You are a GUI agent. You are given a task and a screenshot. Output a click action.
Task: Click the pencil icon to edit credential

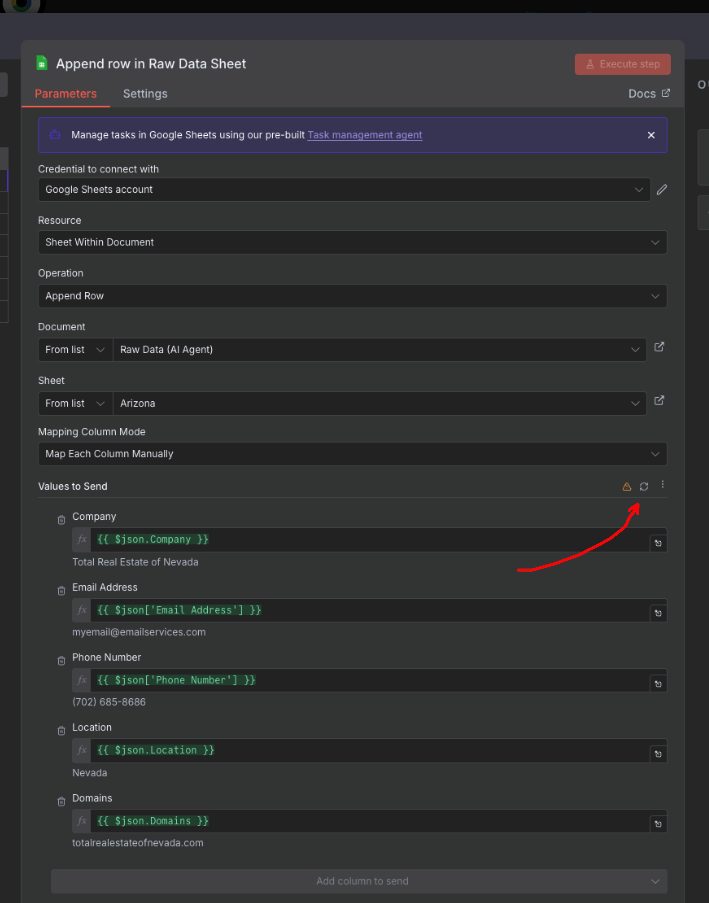click(661, 189)
